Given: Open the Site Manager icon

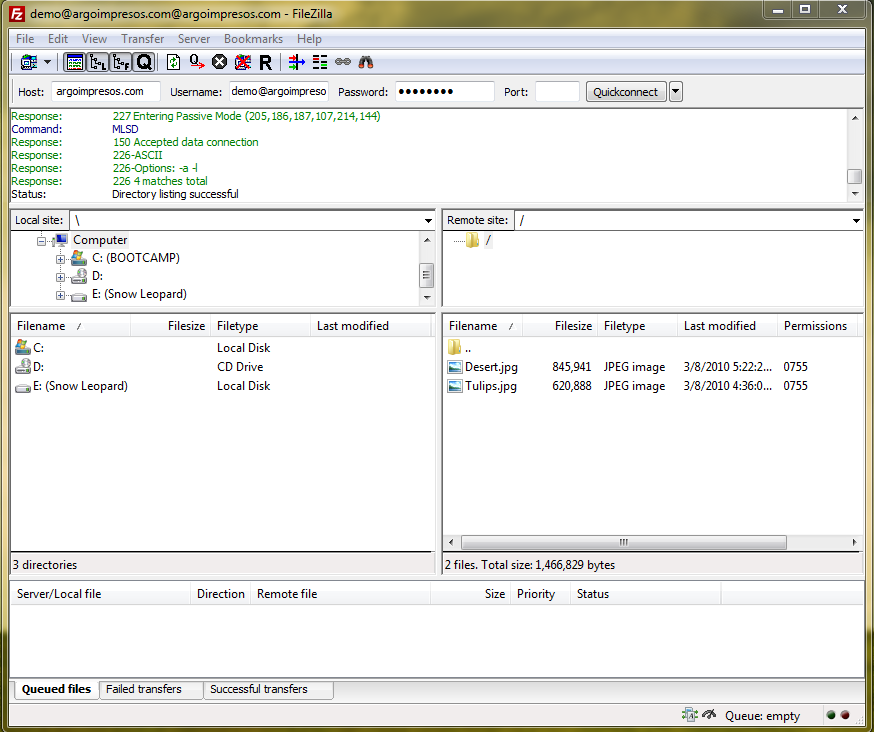Looking at the screenshot, I should 28,62.
